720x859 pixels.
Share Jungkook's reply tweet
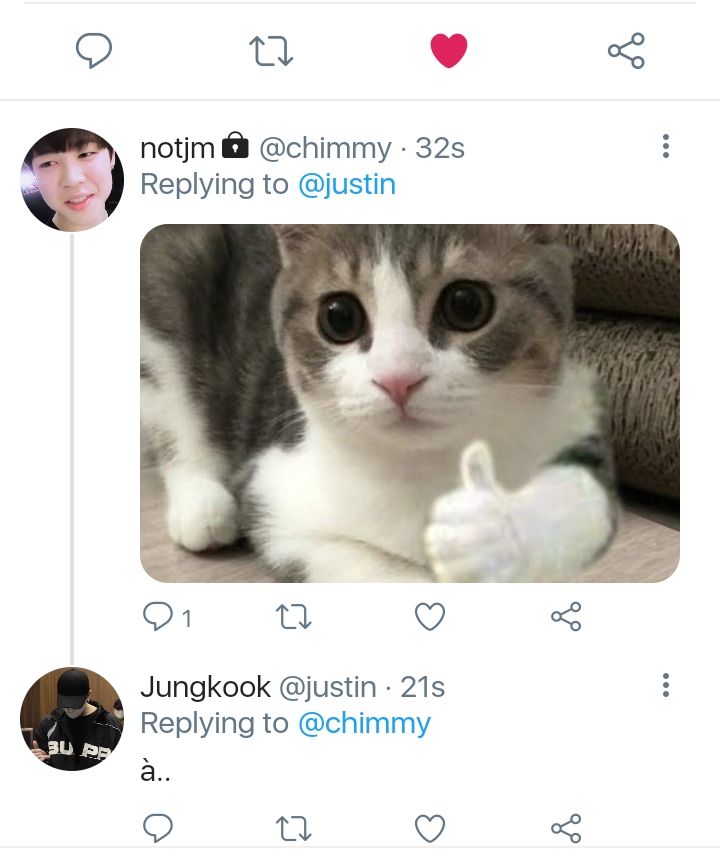point(566,828)
